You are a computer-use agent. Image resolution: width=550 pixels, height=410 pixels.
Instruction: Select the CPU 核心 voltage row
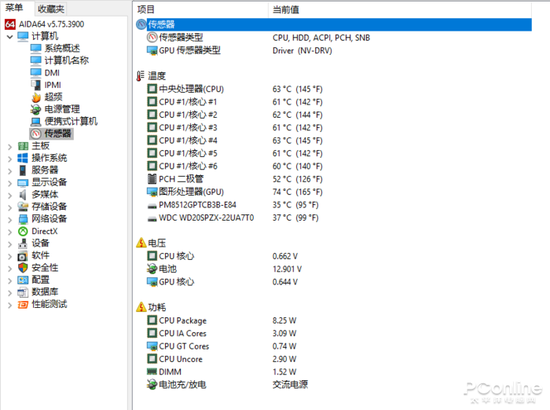tap(333, 256)
